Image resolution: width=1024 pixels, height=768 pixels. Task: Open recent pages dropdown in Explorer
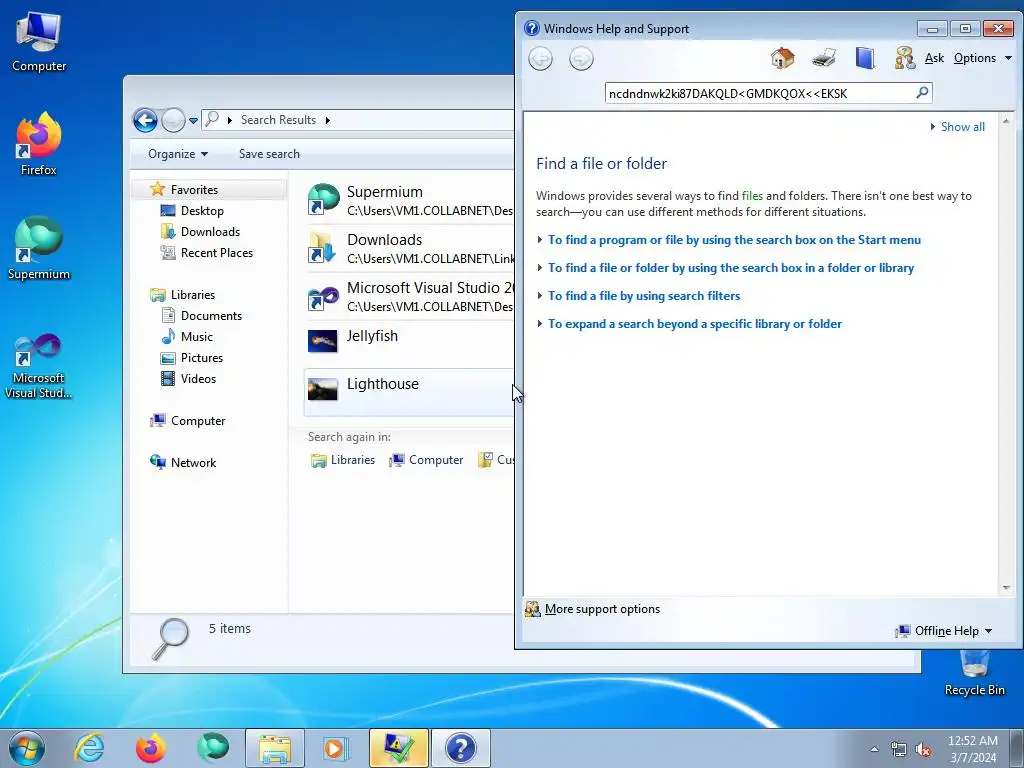pos(193,121)
